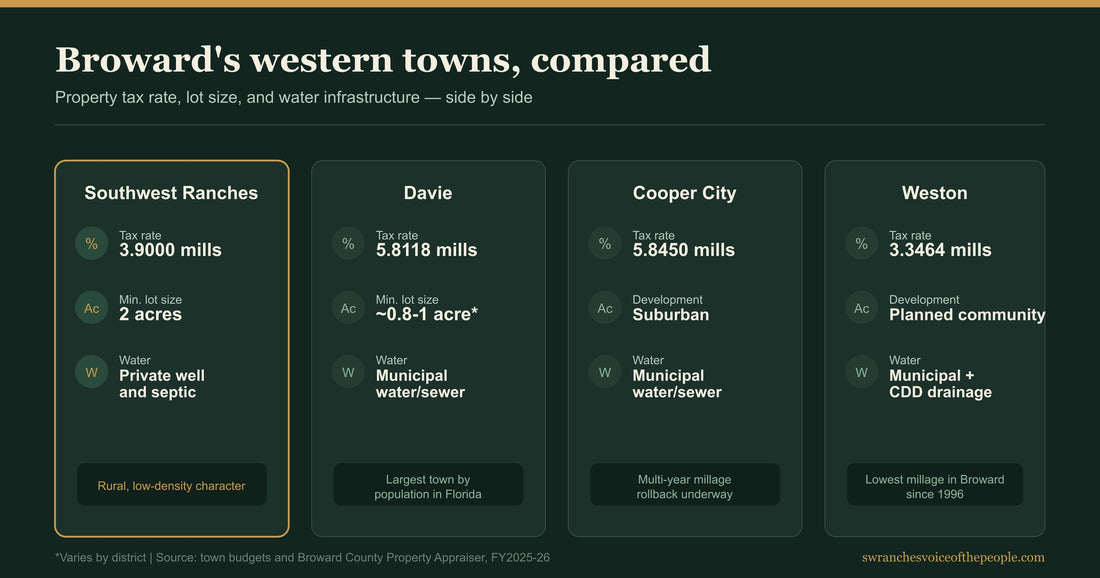This screenshot has height=578, width=1100.
Task: Click 'Tax rate' label in Weston card
Action: click(910, 235)
